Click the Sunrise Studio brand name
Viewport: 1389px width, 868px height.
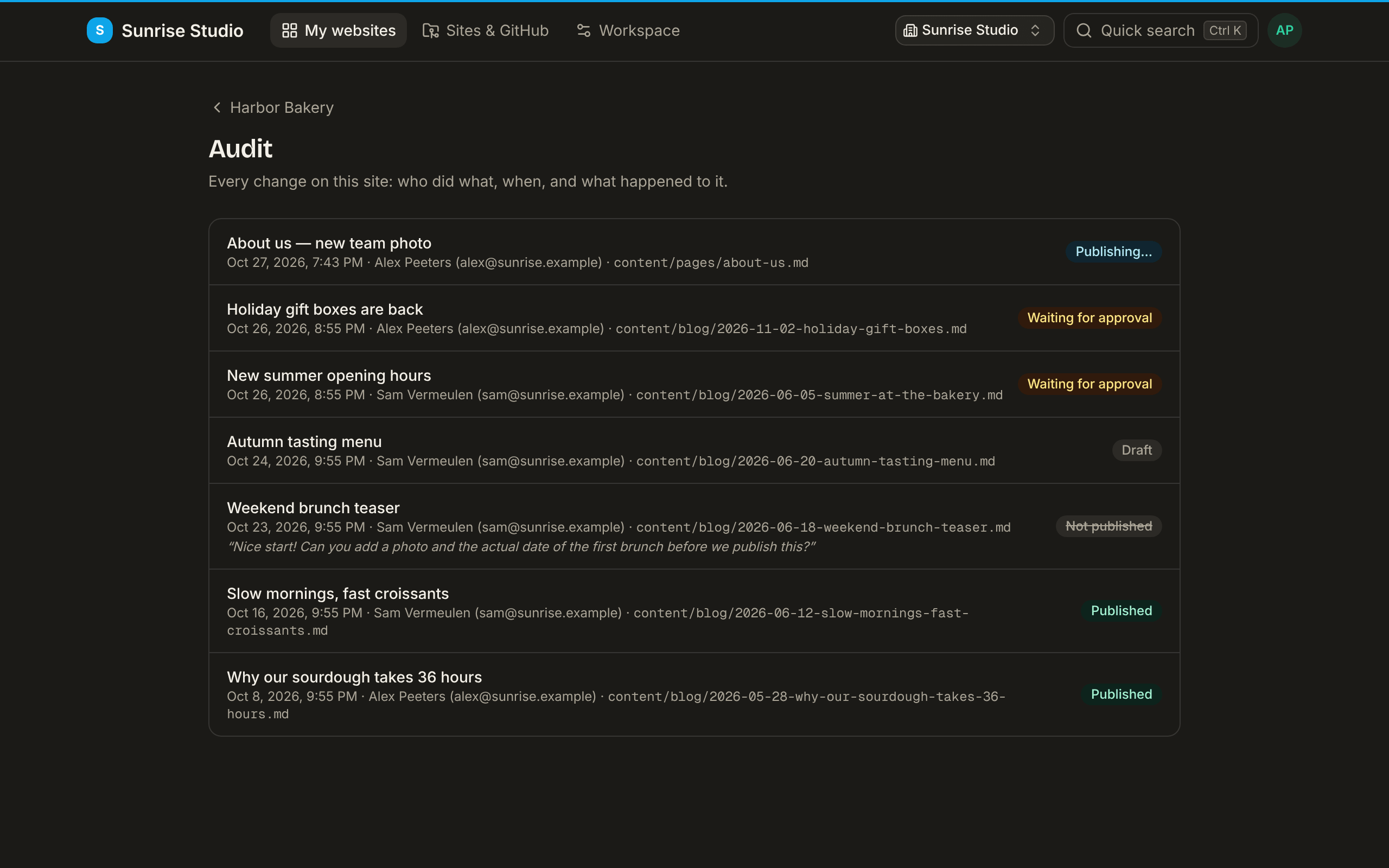[182, 30]
